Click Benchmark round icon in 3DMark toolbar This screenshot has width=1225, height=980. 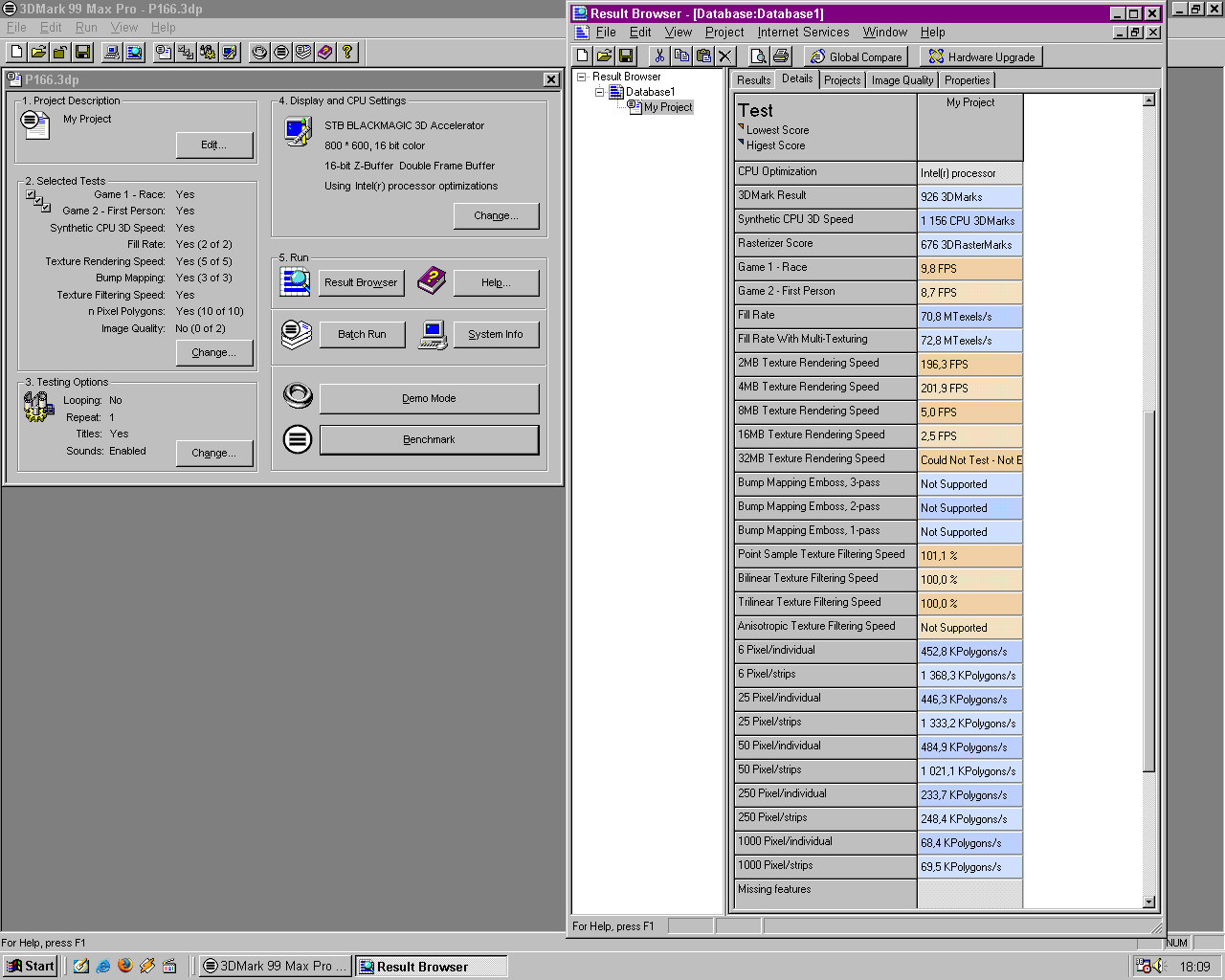[281, 52]
